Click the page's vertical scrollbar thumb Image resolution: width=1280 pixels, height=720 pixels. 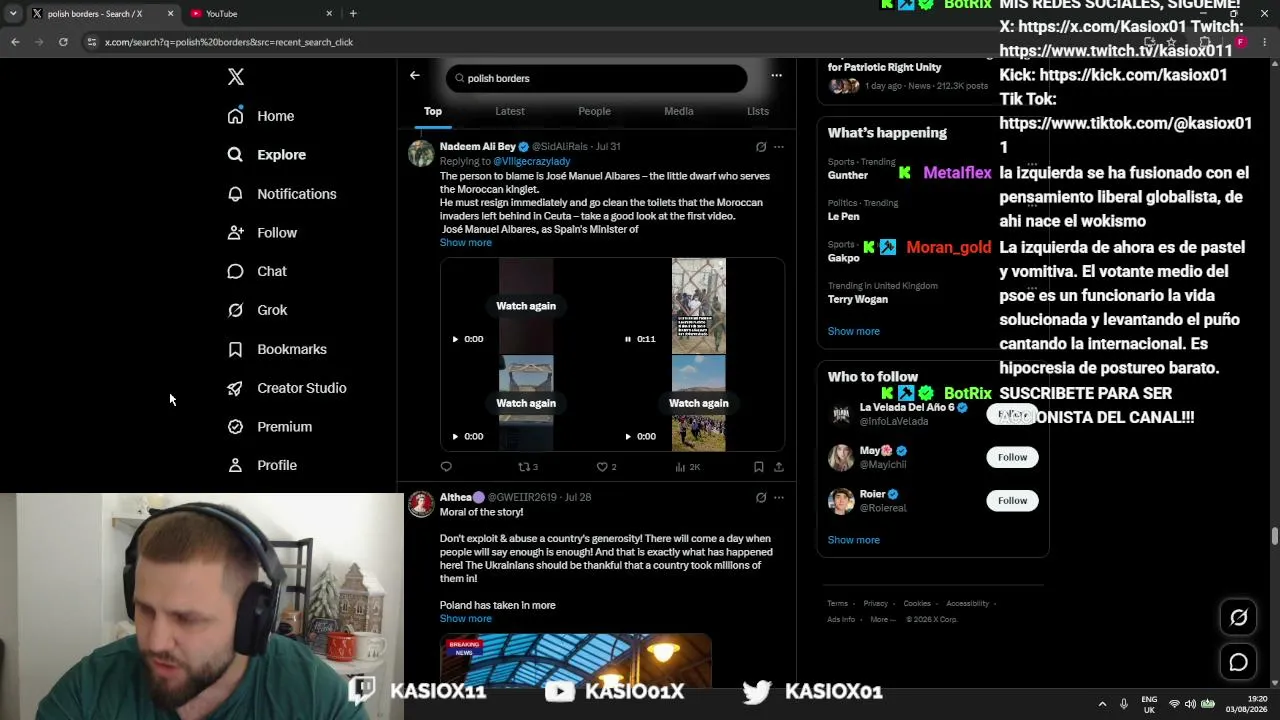tap(1275, 536)
